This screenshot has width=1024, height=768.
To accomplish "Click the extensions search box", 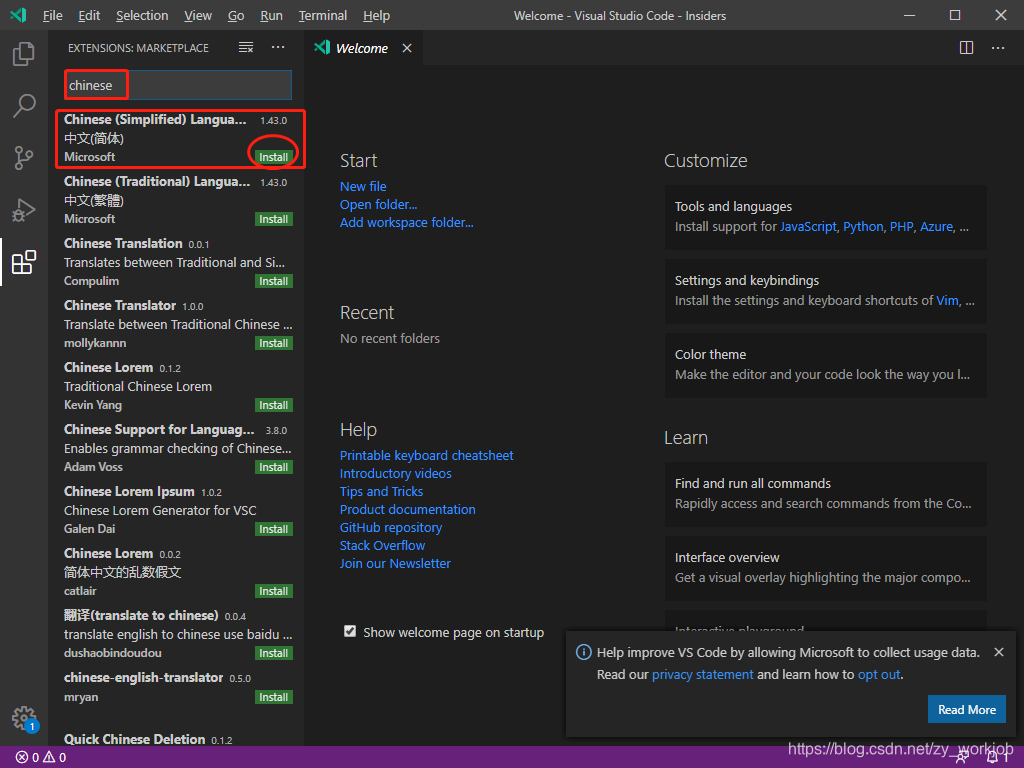I will (178, 85).
